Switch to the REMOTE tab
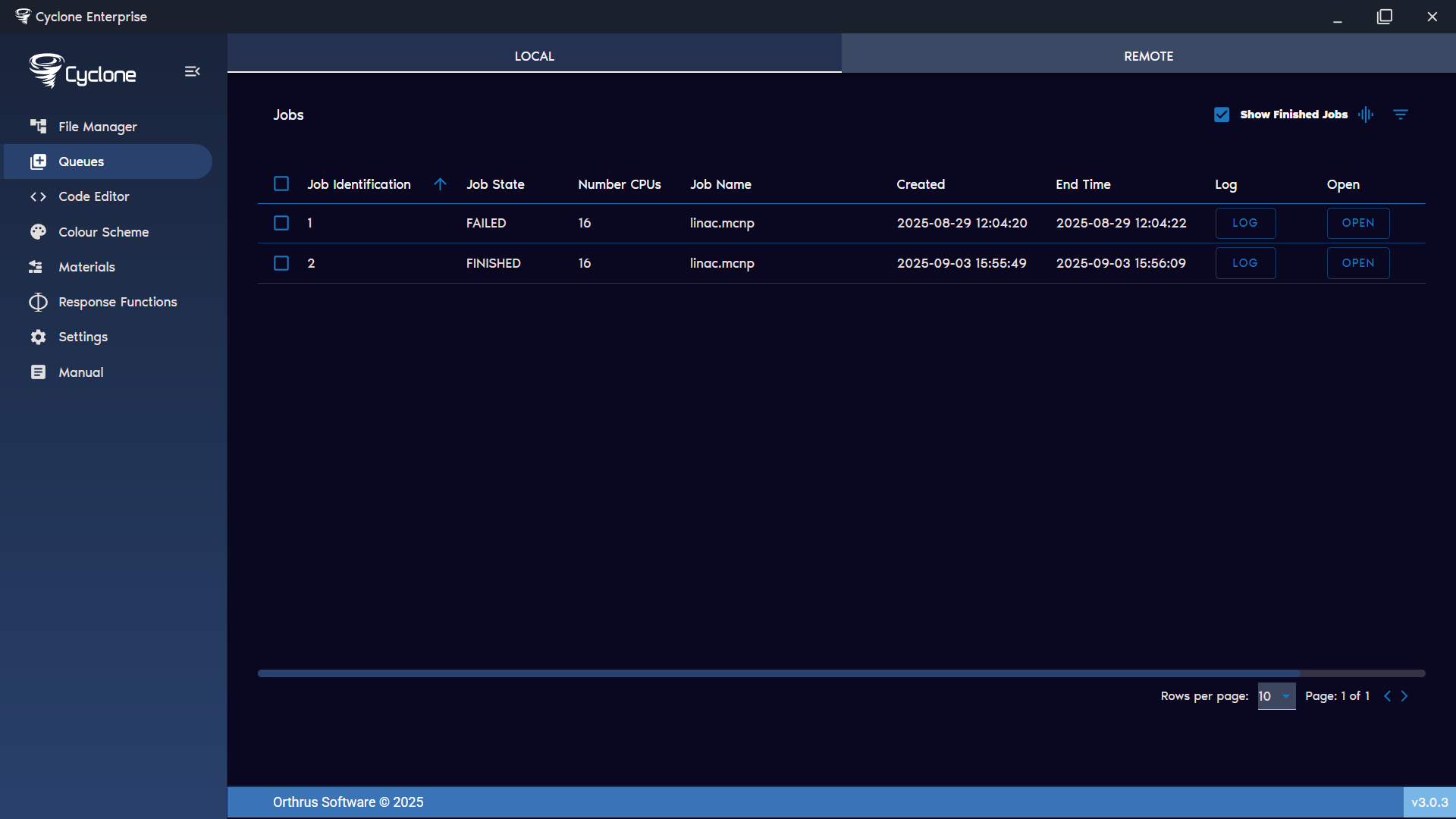Image resolution: width=1456 pixels, height=819 pixels. point(1148,56)
